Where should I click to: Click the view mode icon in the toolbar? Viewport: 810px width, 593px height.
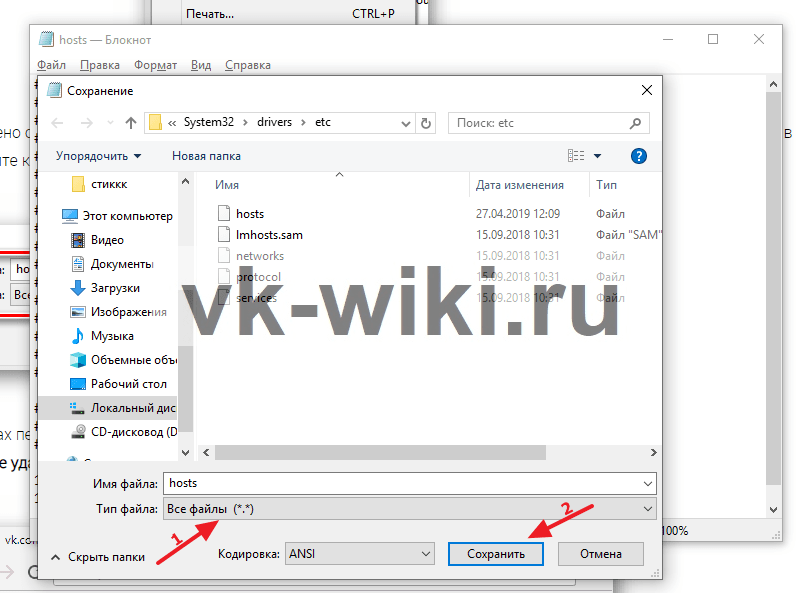pyautogui.click(x=576, y=156)
